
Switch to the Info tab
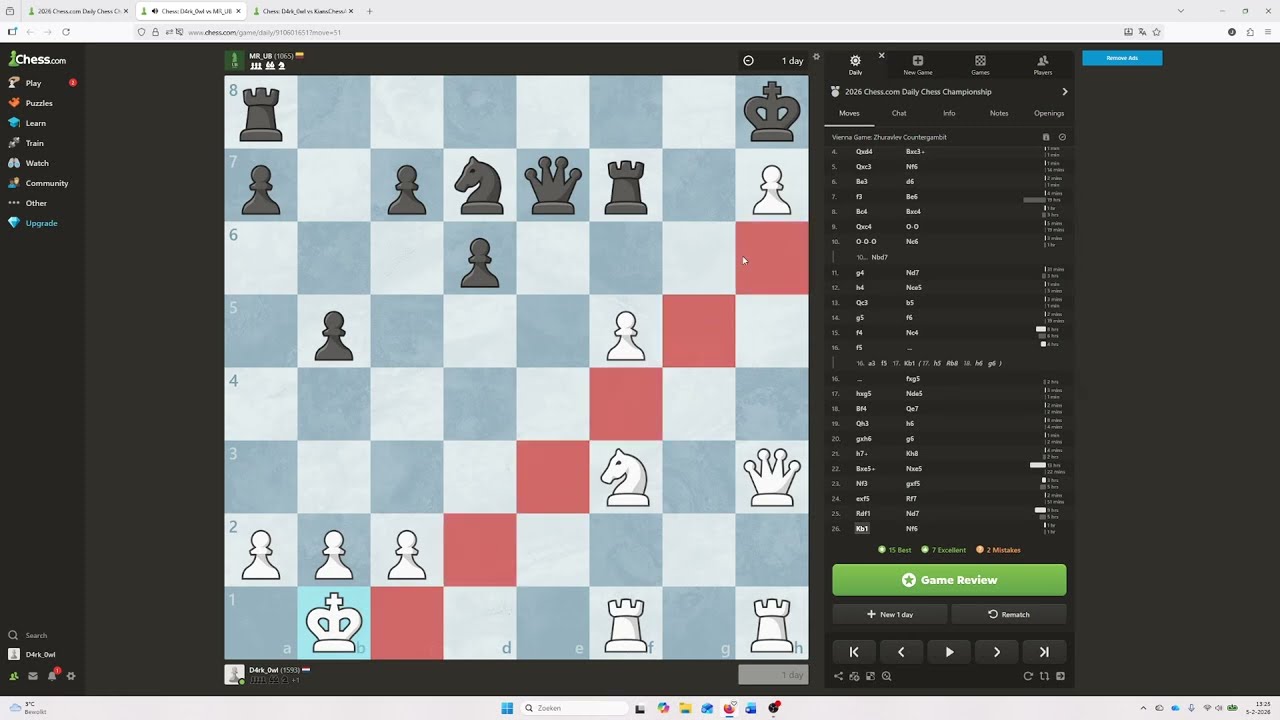pyautogui.click(x=949, y=113)
